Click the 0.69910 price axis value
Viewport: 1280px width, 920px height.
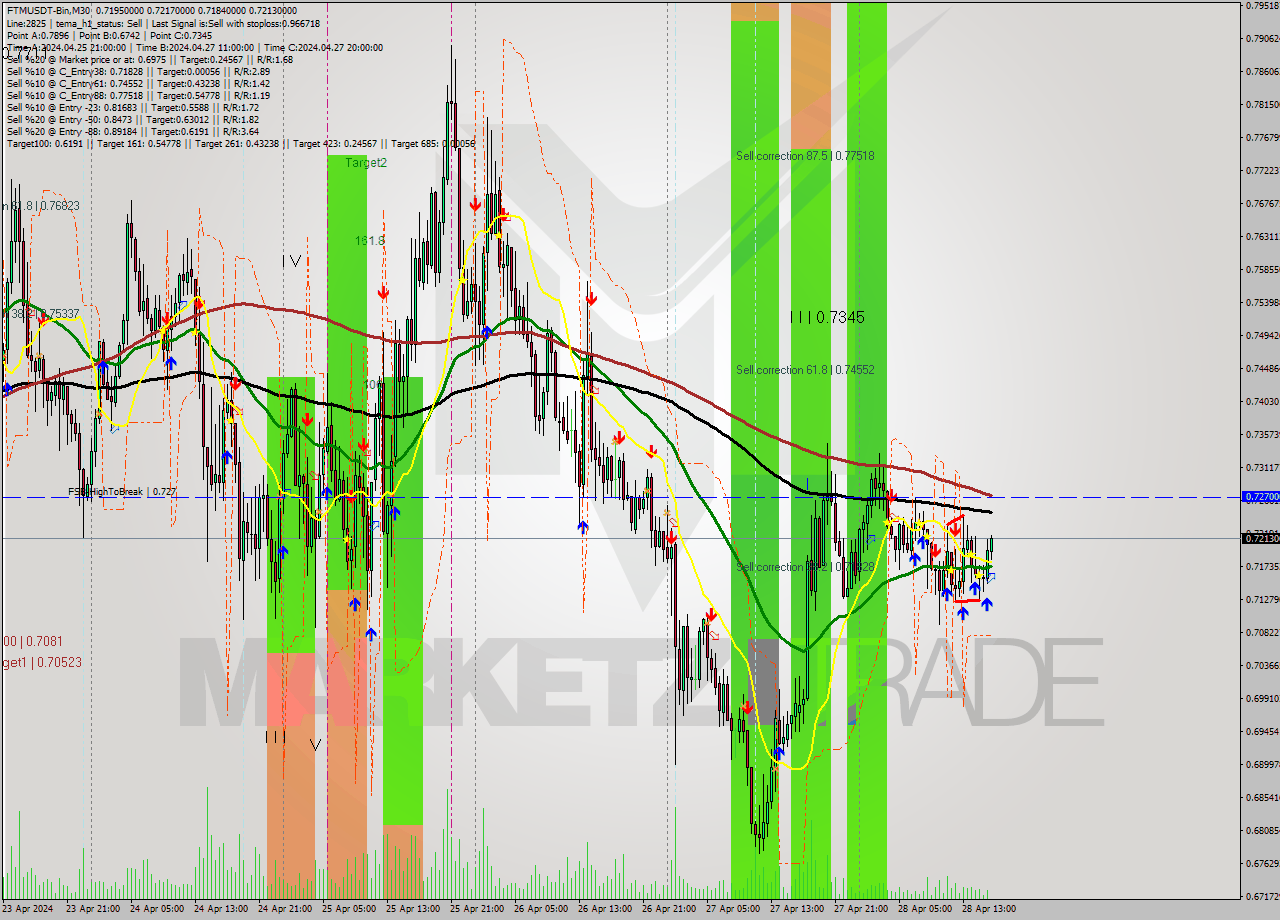(x=1263, y=699)
